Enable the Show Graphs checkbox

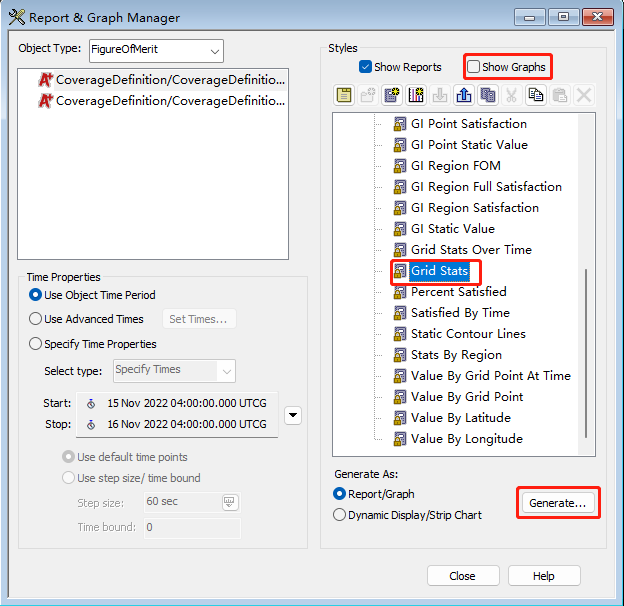tap(473, 67)
